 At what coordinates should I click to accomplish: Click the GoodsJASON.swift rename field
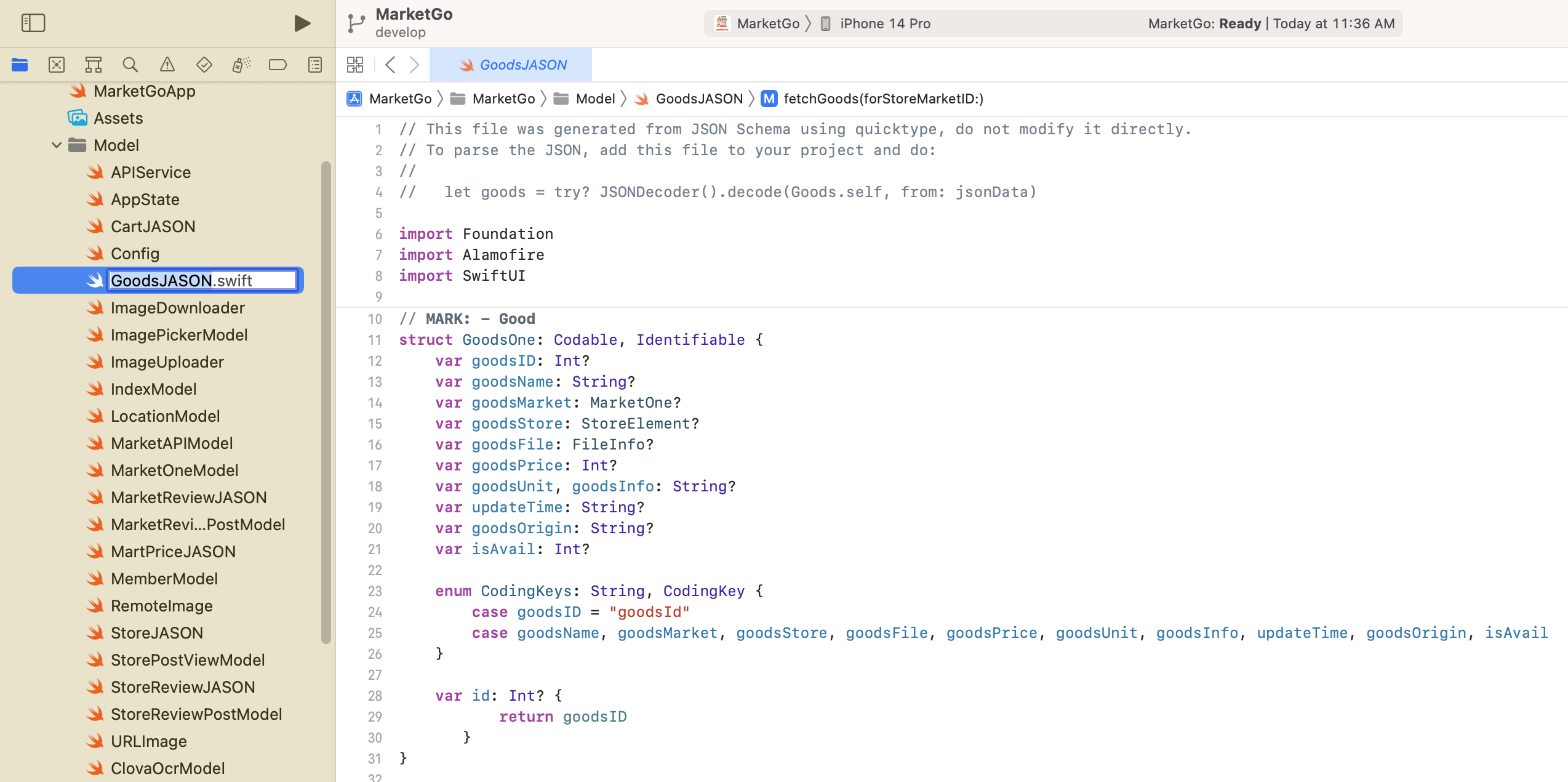point(202,281)
